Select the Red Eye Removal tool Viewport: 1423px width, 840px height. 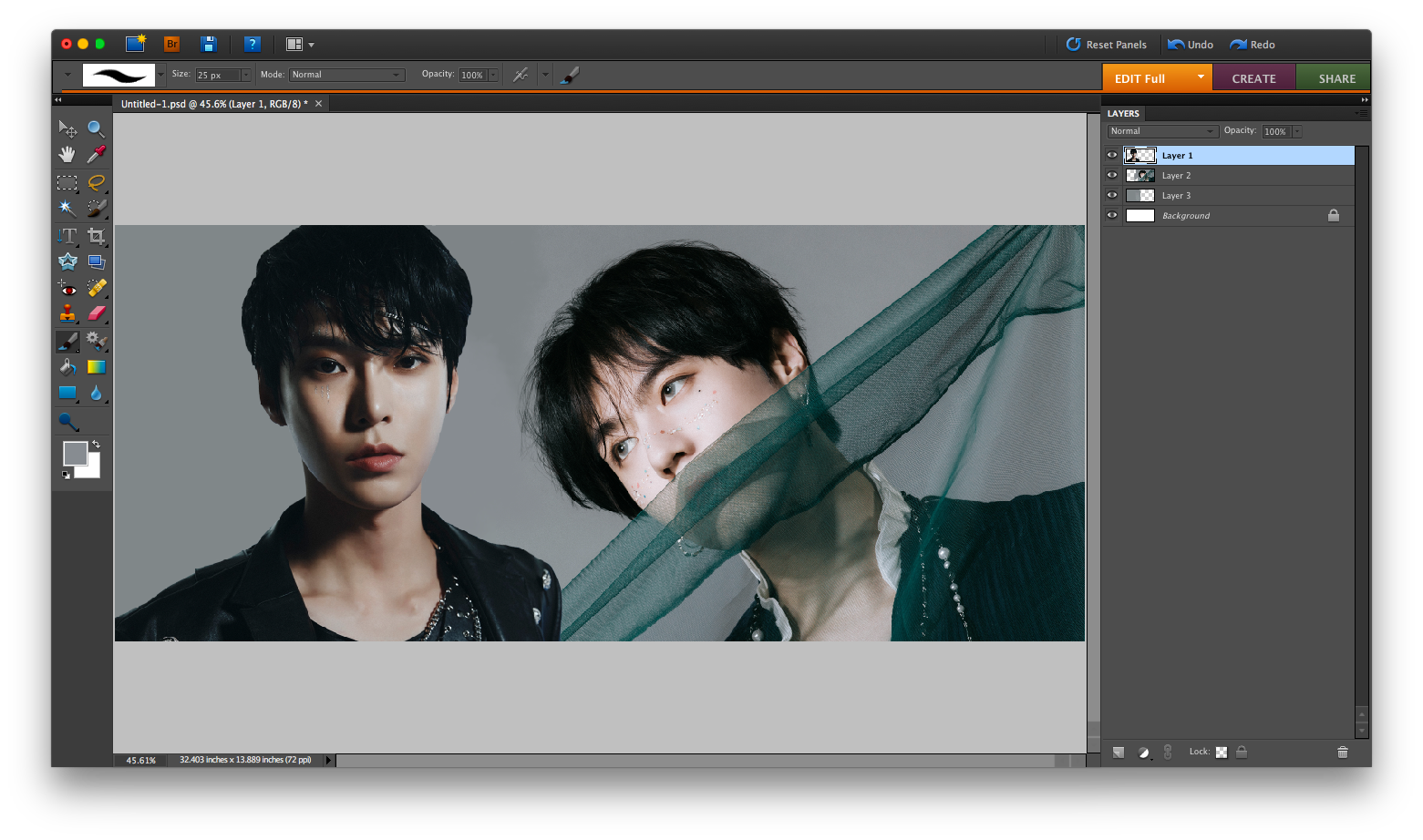pyautogui.click(x=67, y=288)
